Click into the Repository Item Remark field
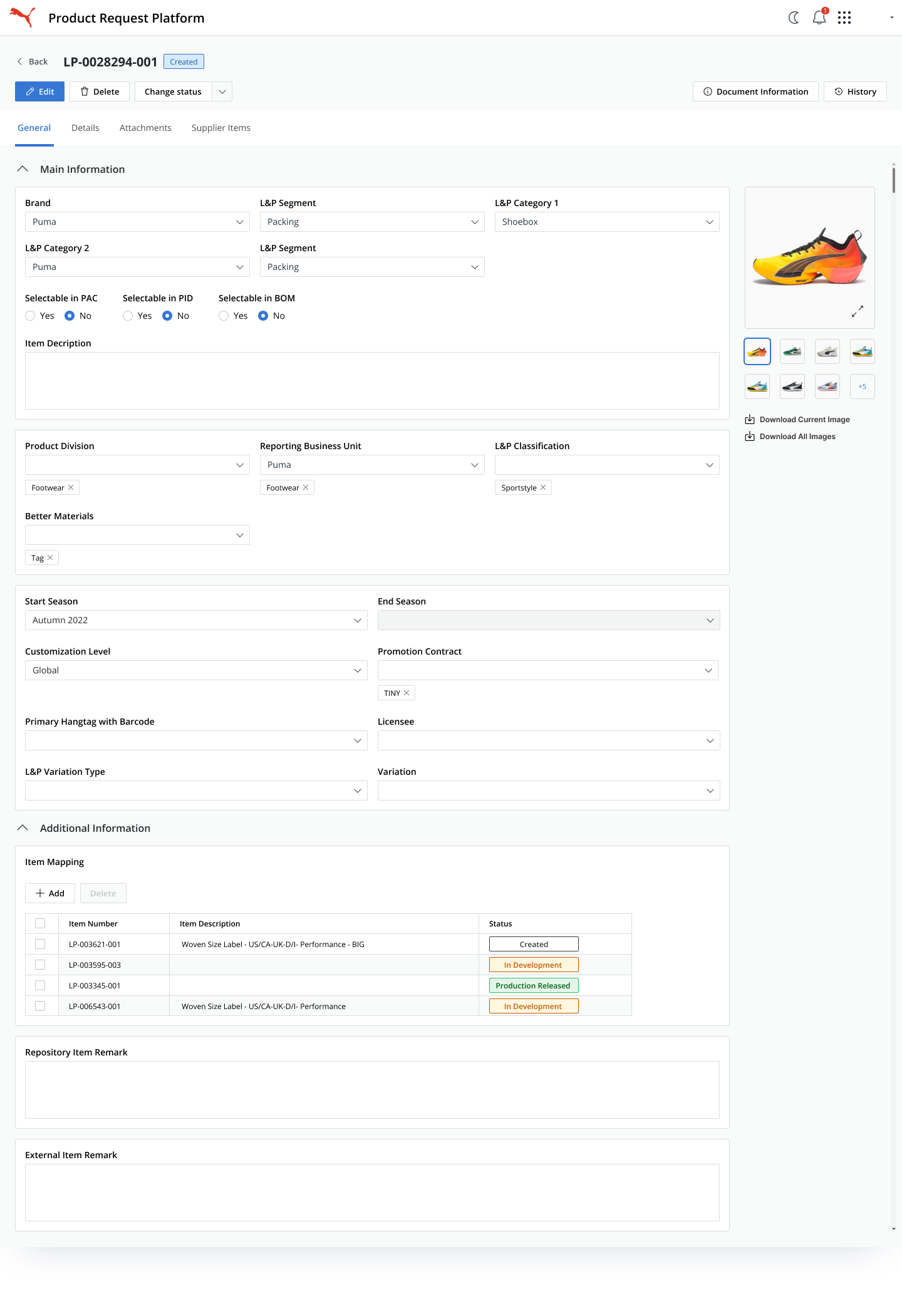Image resolution: width=902 pixels, height=1316 pixels. (372, 1090)
